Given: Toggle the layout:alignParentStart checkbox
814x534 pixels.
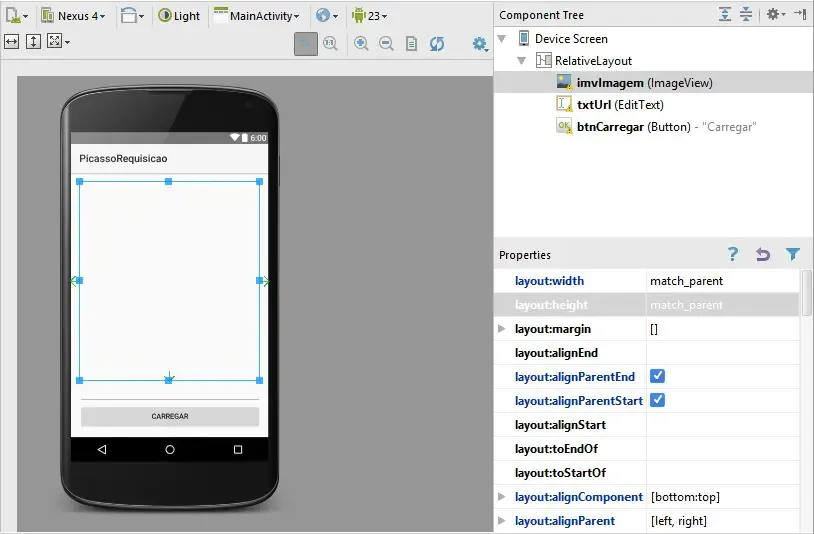Looking at the screenshot, I should click(657, 400).
